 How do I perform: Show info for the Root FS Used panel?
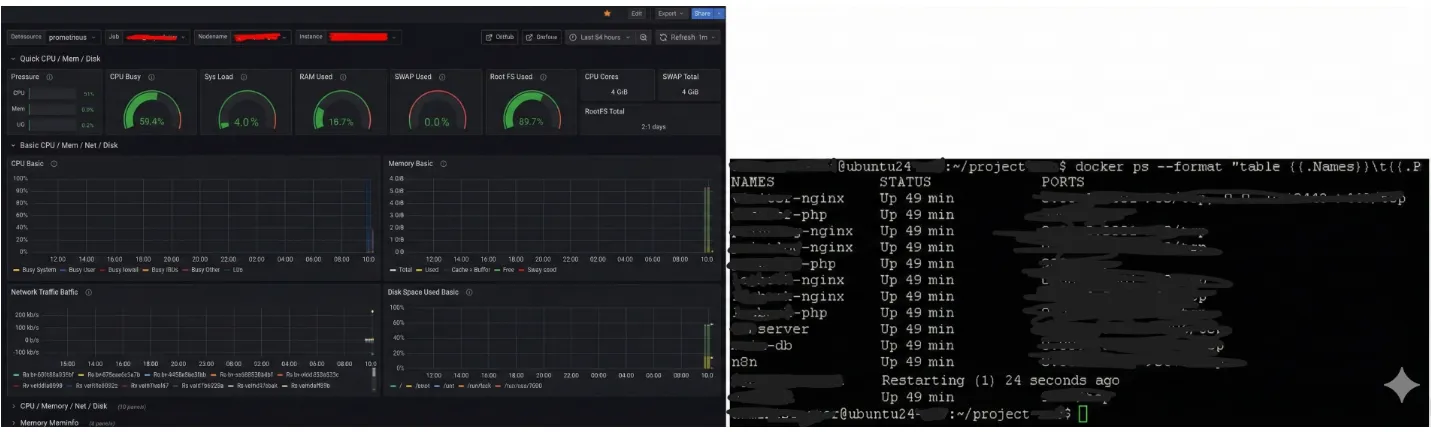(x=542, y=76)
